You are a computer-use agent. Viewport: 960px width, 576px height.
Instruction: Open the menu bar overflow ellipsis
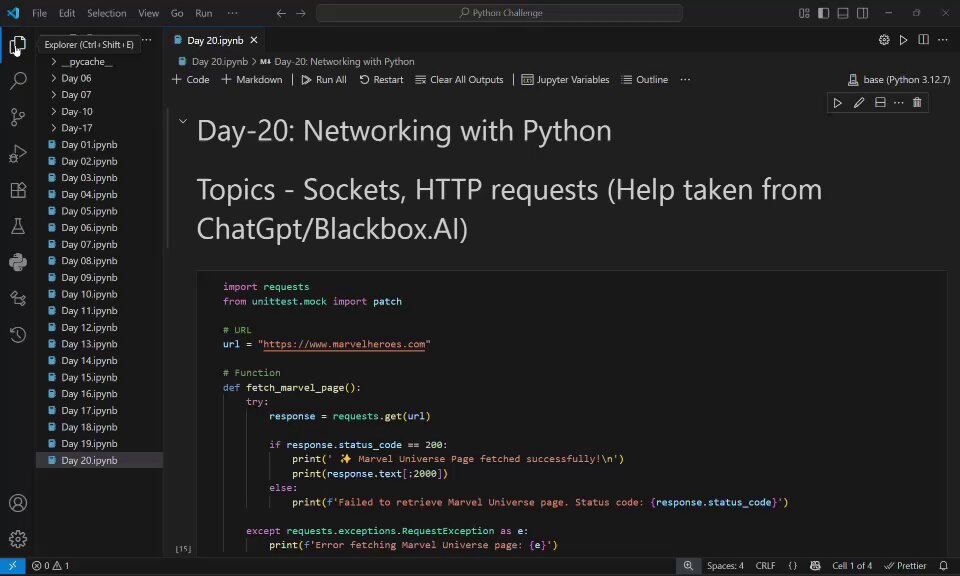coord(232,13)
